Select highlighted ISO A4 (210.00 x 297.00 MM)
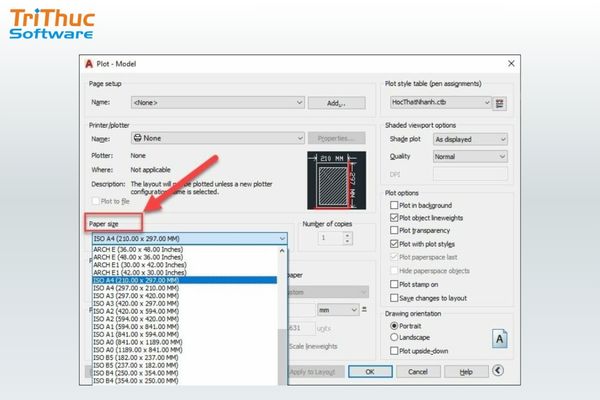This screenshot has width=600, height=400. click(x=185, y=280)
